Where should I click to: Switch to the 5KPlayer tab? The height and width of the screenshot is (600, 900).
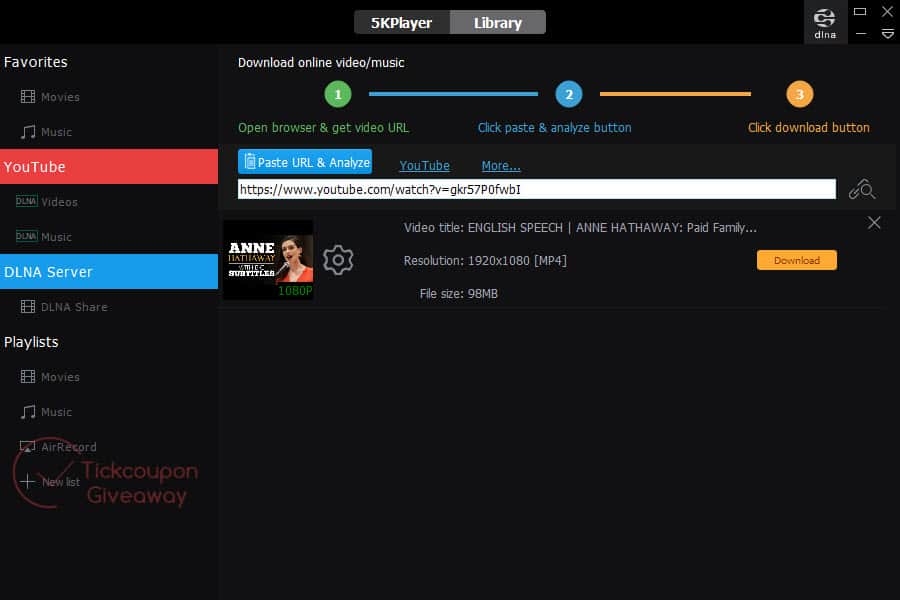pos(402,22)
